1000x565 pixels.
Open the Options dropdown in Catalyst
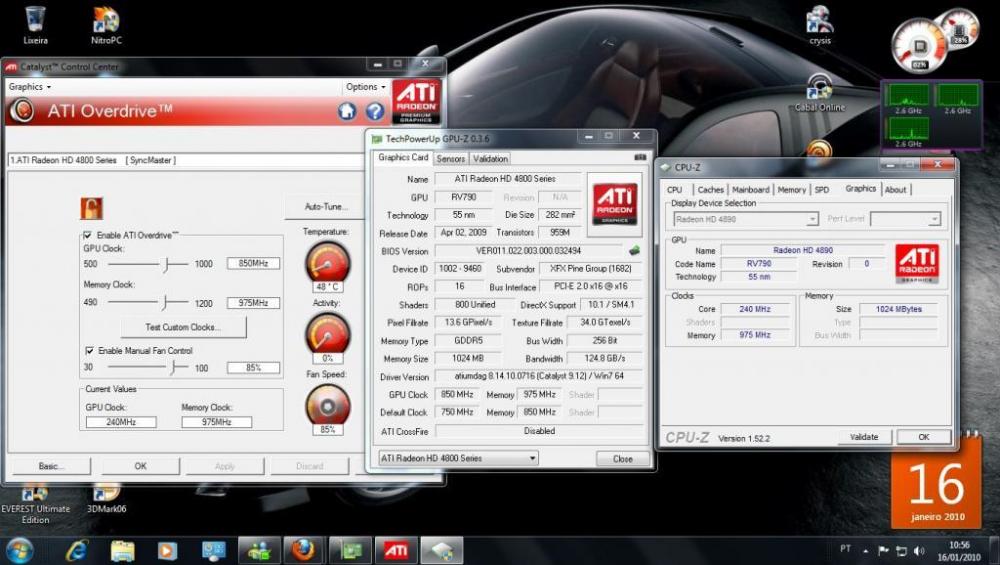(x=365, y=87)
